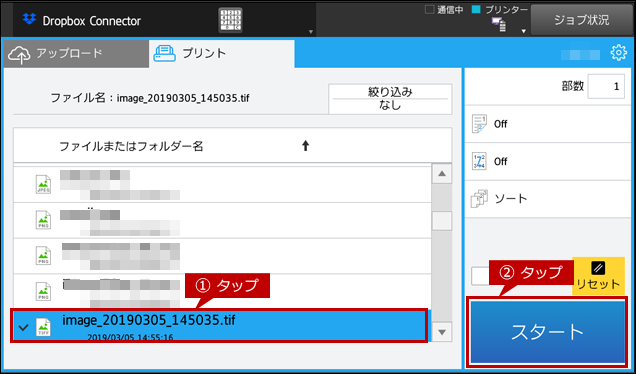The image size is (636, 374).
Task: Tap the スタート button
Action: click(547, 332)
